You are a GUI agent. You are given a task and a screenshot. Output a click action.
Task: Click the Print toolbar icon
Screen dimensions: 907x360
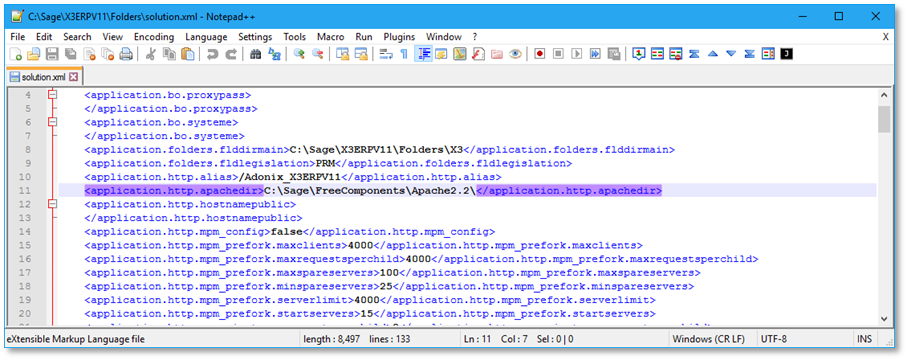point(126,54)
